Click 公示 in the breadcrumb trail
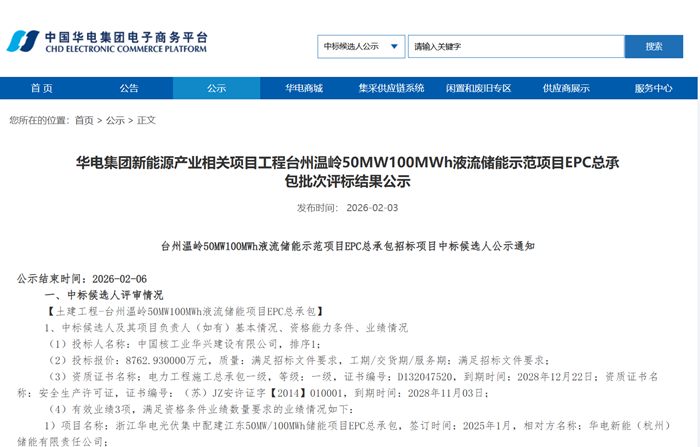The height and width of the screenshot is (447, 700). point(115,120)
